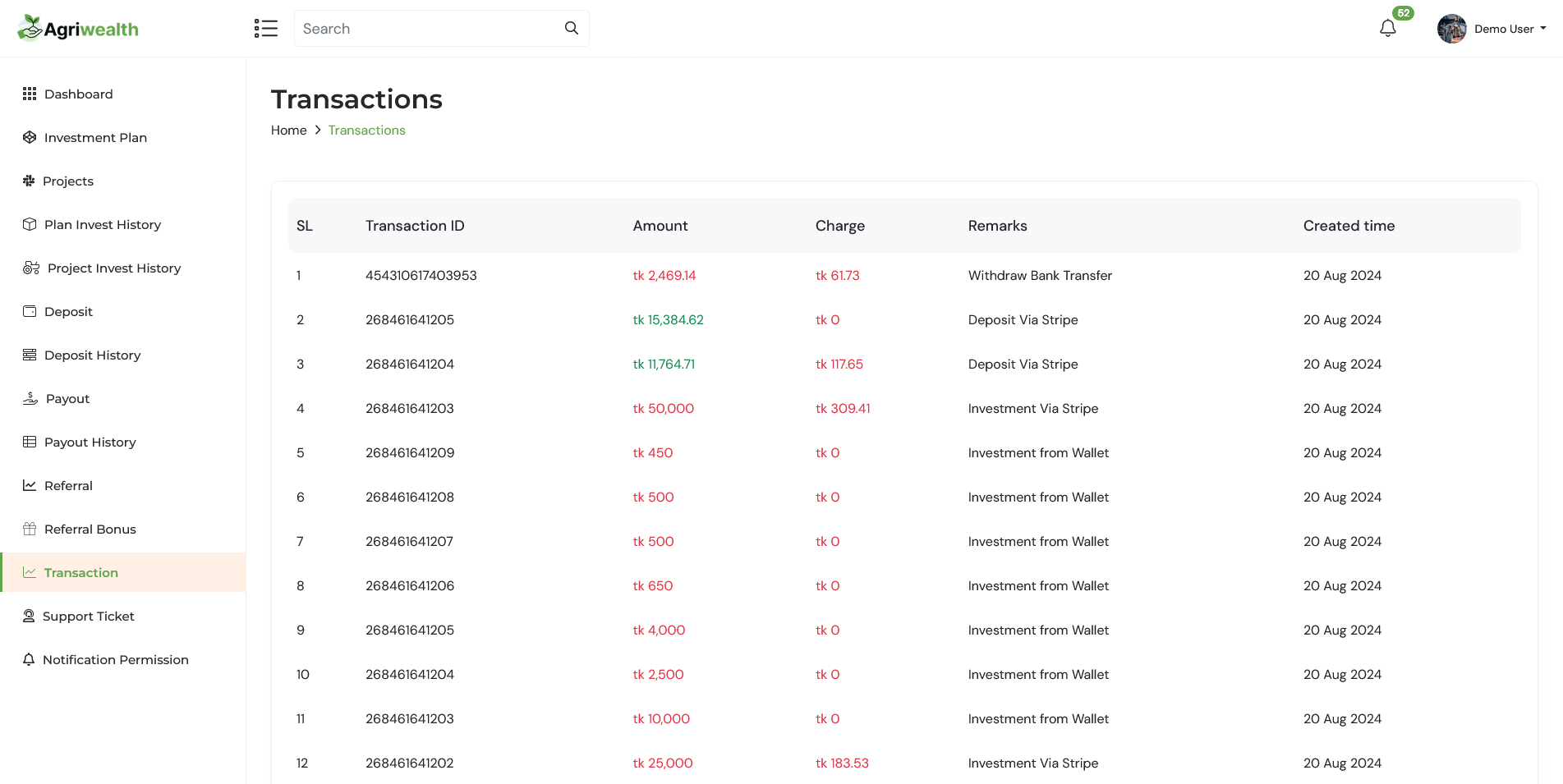Click the Payout History table icon
Viewport: 1563px width, 784px height.
(x=30, y=442)
